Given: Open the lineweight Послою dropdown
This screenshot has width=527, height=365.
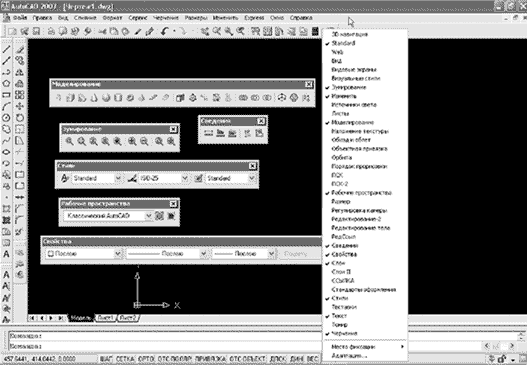Looking at the screenshot, I should 271,254.
